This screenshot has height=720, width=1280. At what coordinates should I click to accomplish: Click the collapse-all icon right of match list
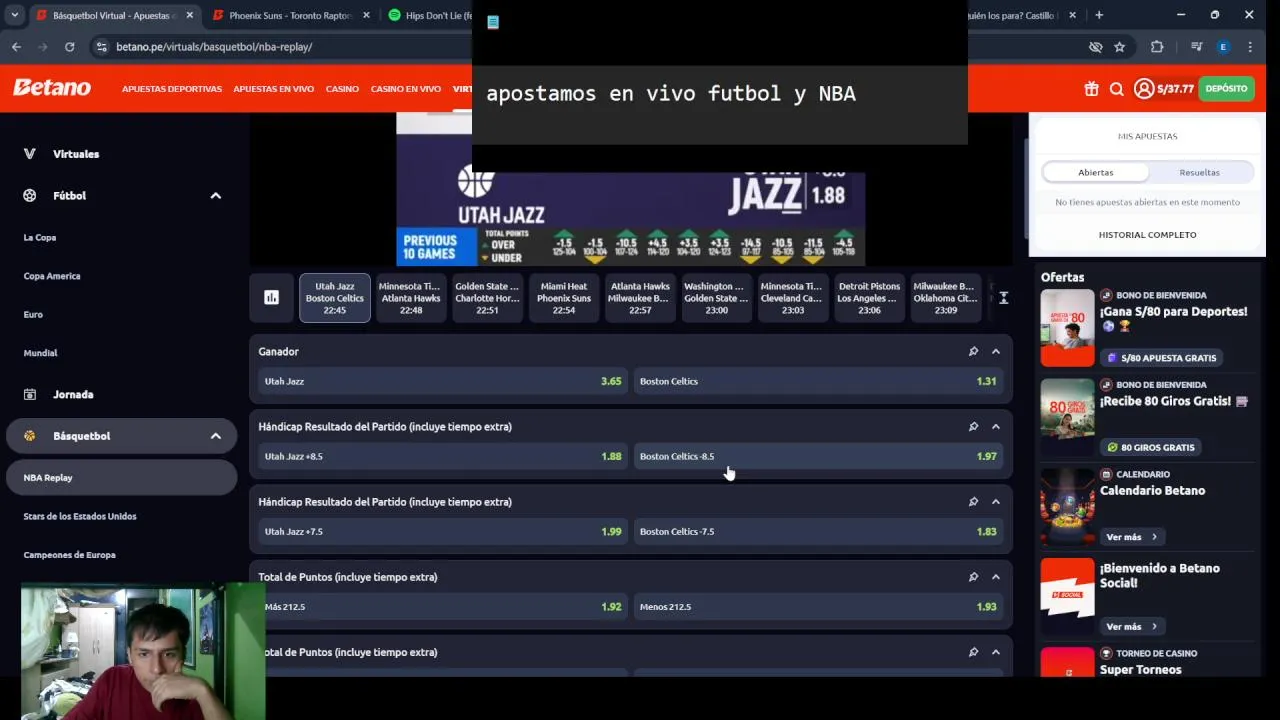coord(1003,298)
